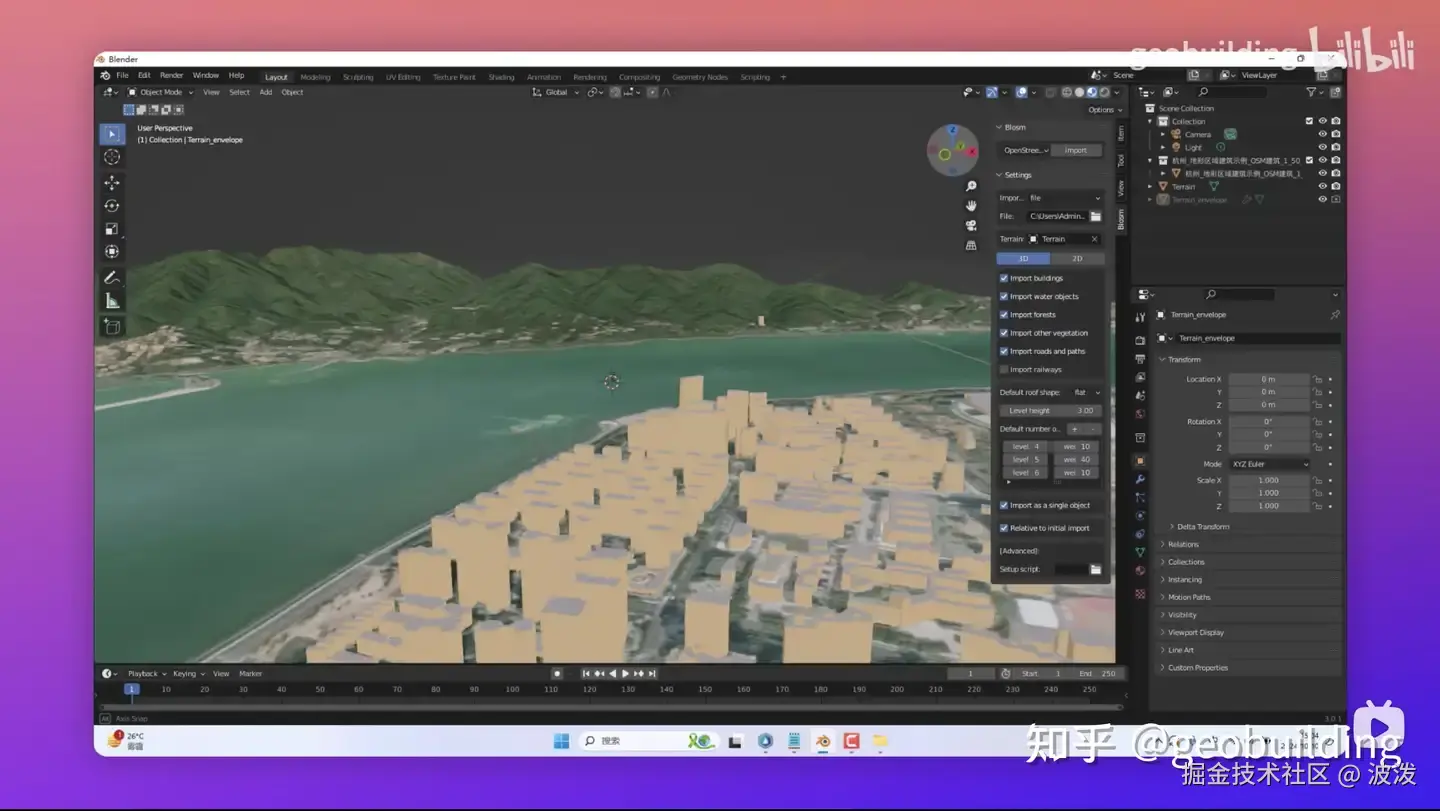Expand the Relations panel section
Screen dimensions: 1440x811
[1183, 545]
